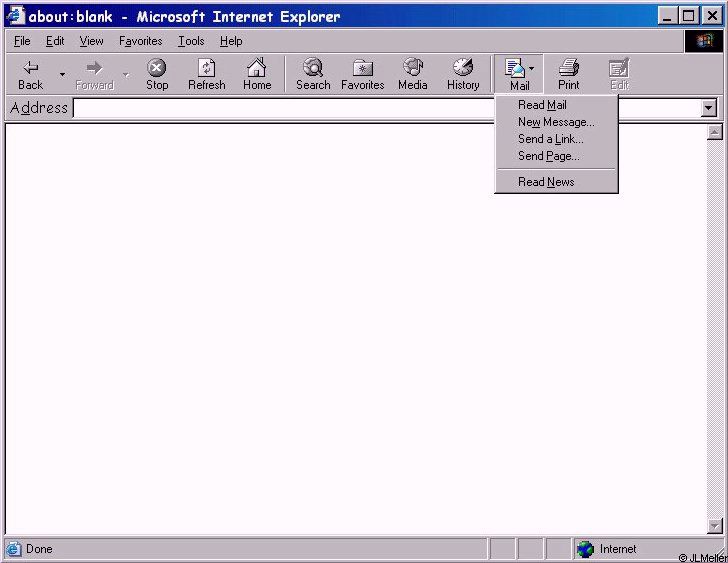Open the Media toolbar icon
The height and width of the screenshot is (563, 728).
pos(412,67)
